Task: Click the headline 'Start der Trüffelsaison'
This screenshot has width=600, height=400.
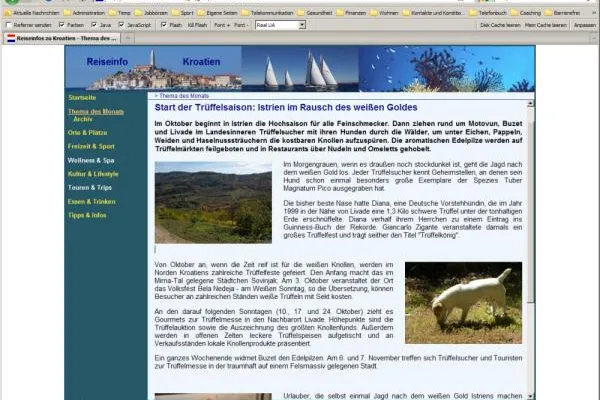Action: 286,108
